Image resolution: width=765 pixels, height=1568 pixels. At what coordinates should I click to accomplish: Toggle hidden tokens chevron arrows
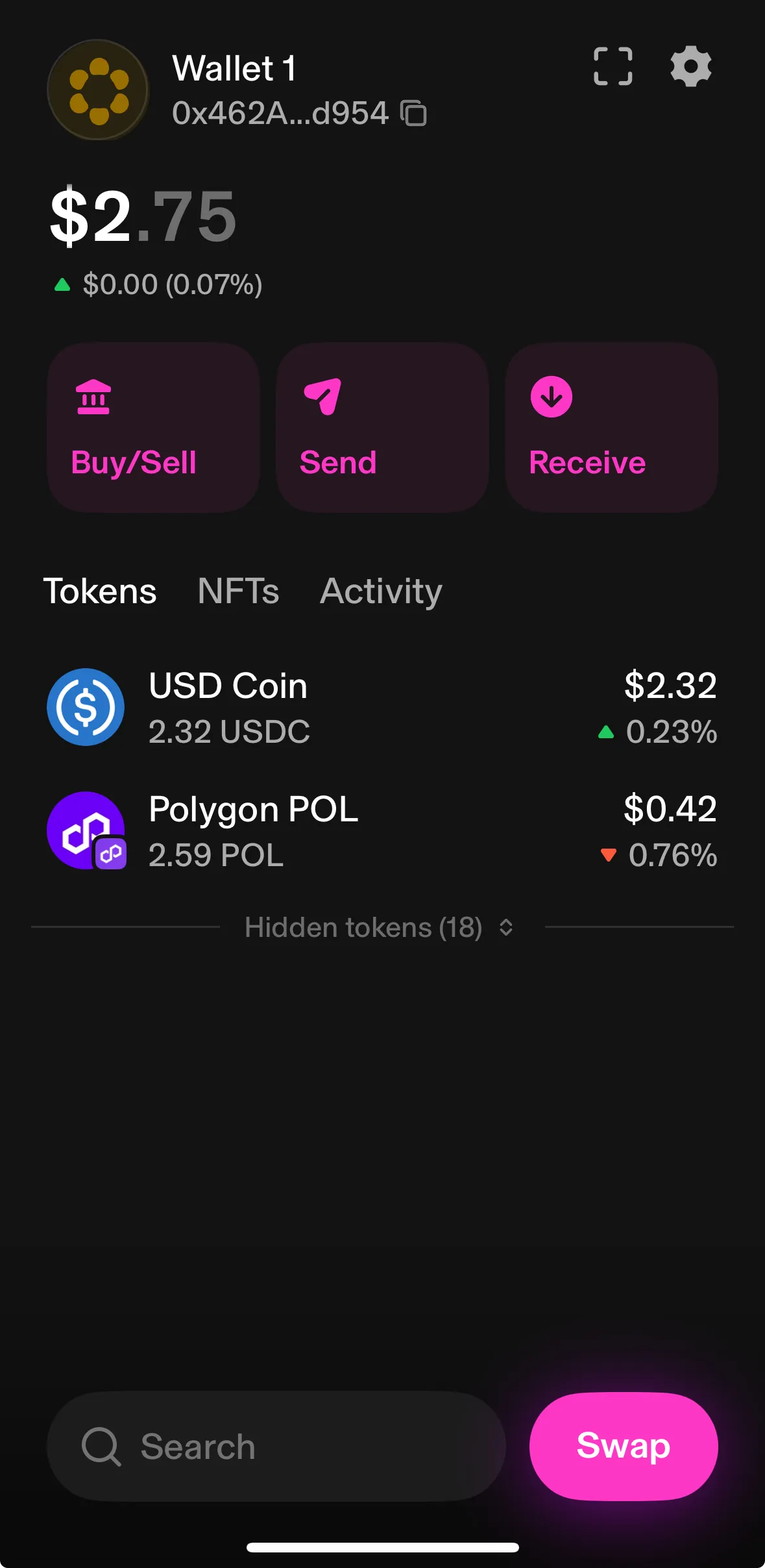pos(506,927)
